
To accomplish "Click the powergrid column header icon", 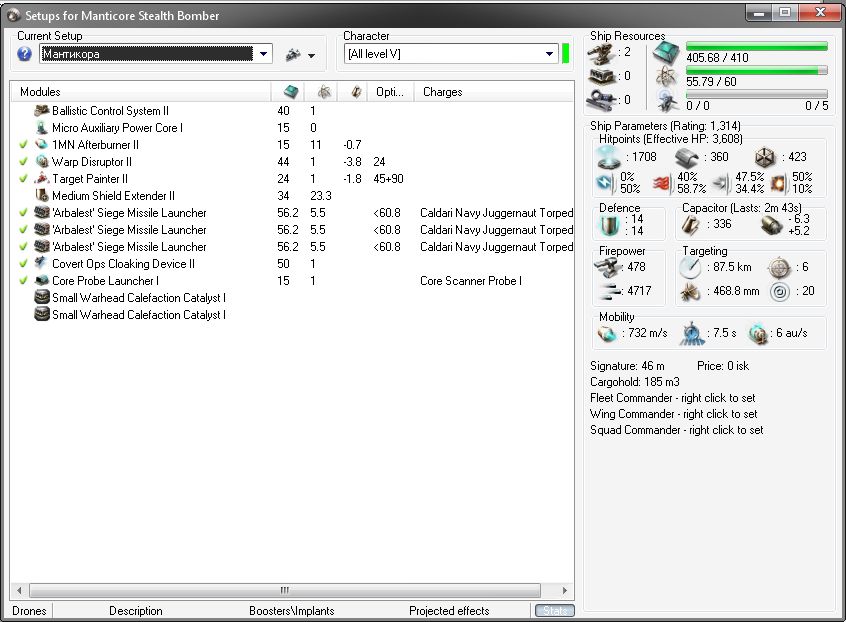I will click(x=324, y=92).
